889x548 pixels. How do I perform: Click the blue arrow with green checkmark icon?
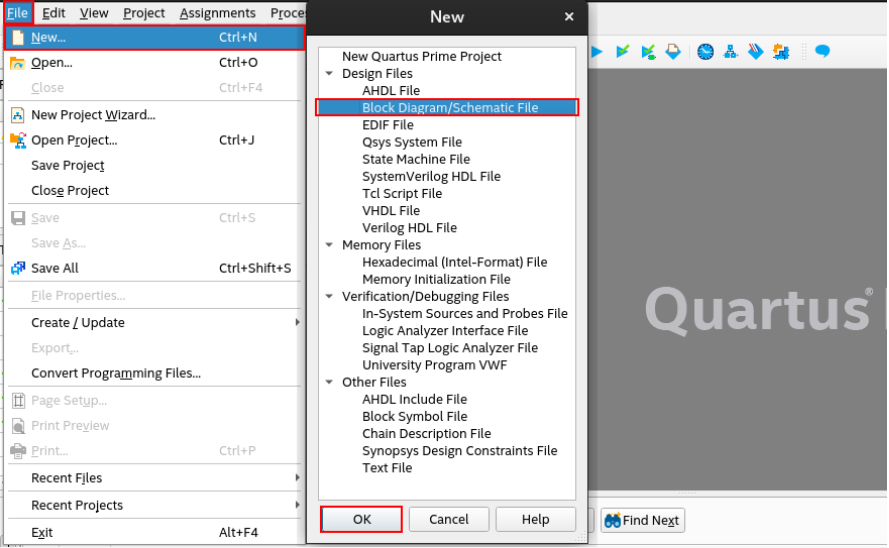tap(623, 52)
